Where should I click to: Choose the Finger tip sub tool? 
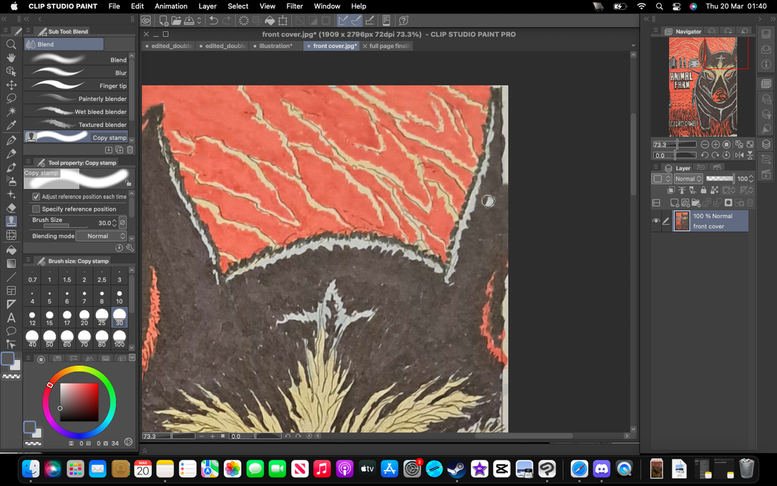click(x=76, y=86)
